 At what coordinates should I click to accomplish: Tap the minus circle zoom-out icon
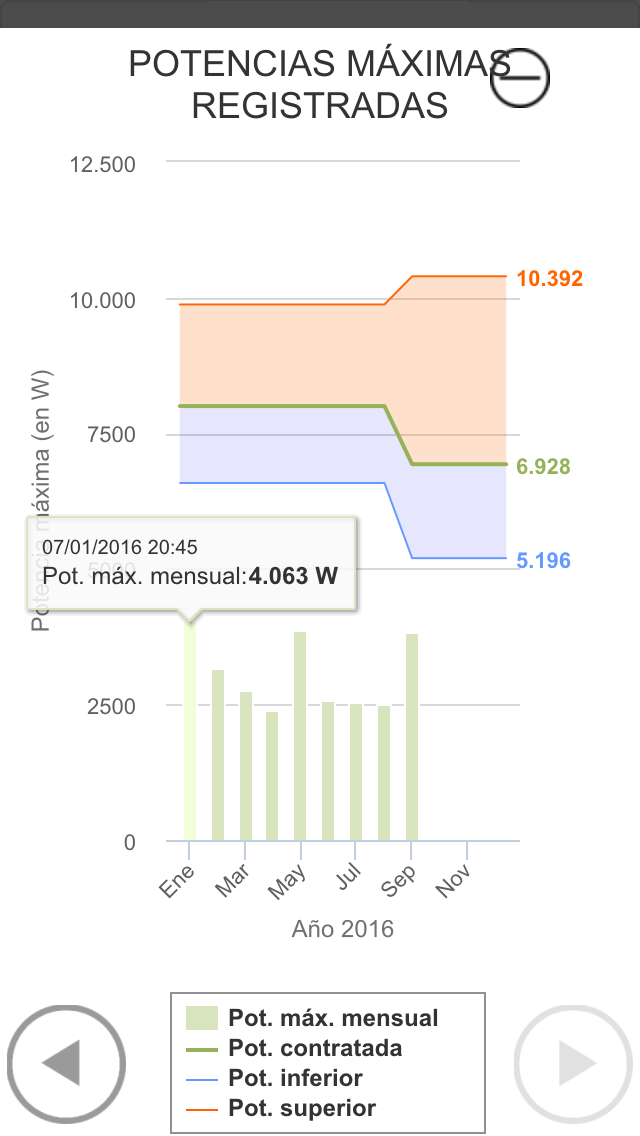pos(520,78)
